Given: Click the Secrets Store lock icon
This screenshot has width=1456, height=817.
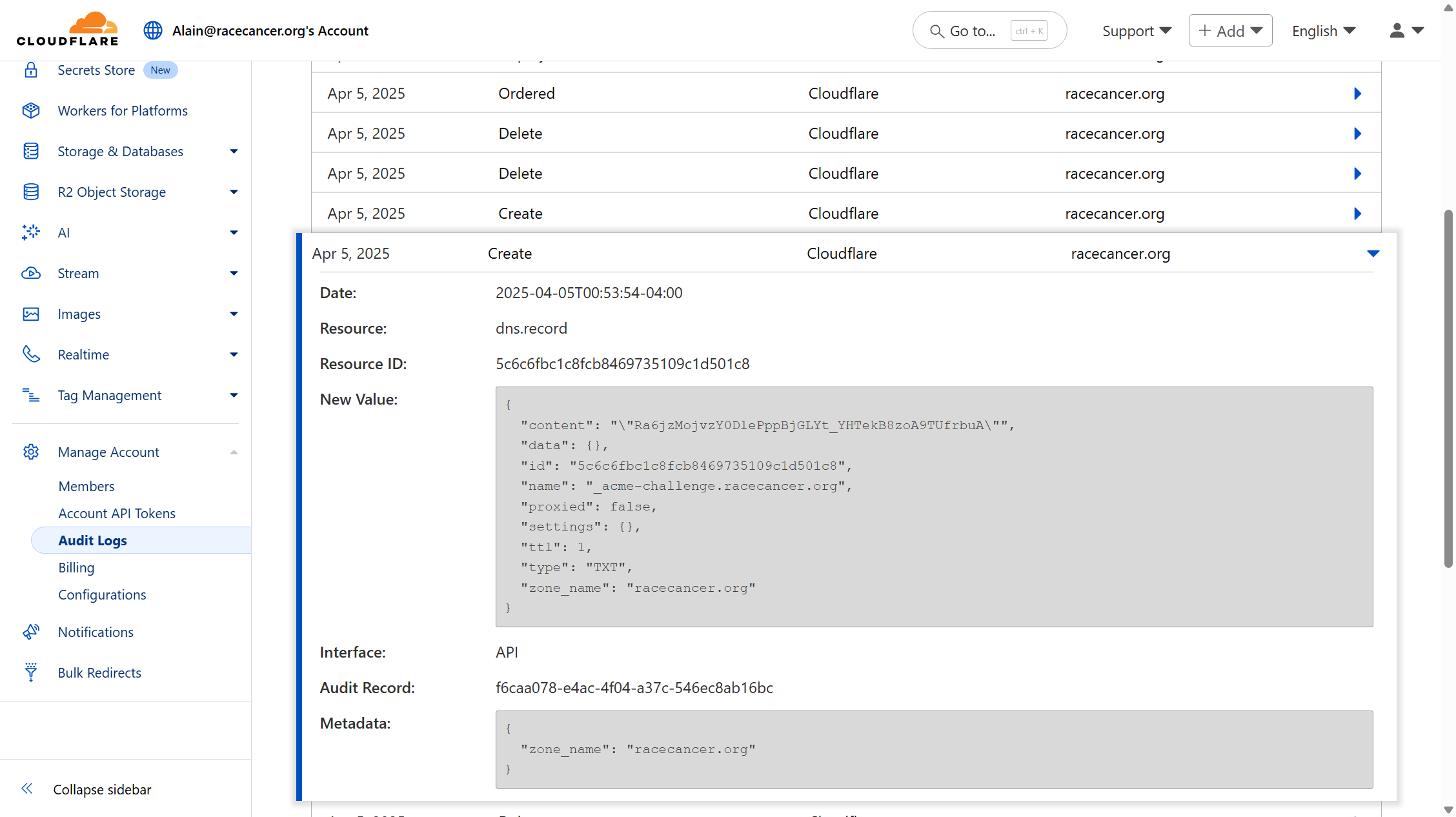Looking at the screenshot, I should click(31, 70).
